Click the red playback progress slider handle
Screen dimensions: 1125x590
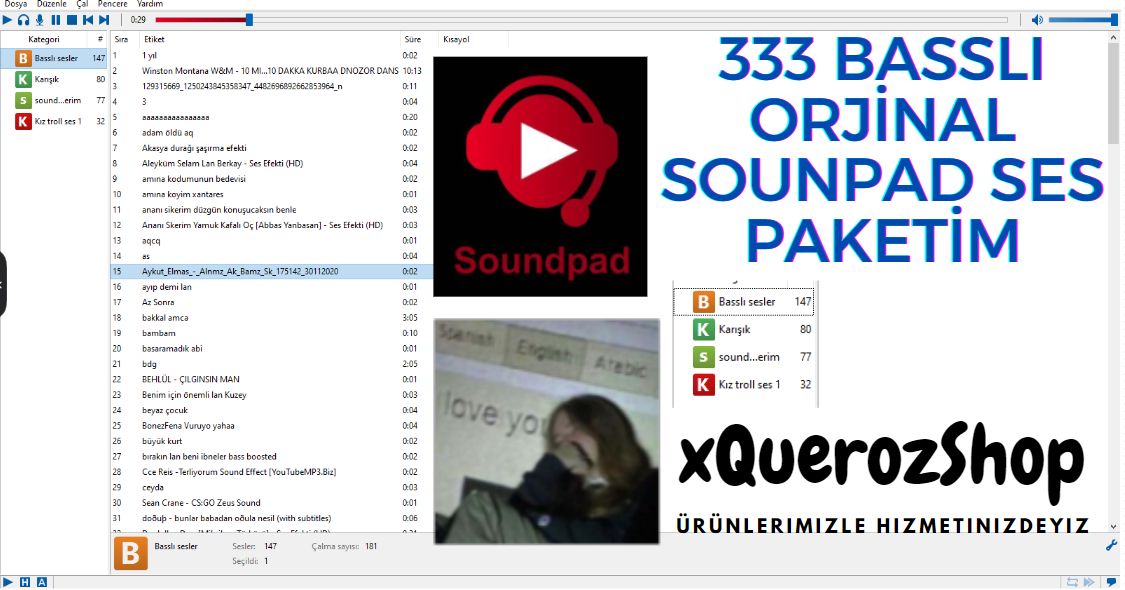tap(249, 20)
